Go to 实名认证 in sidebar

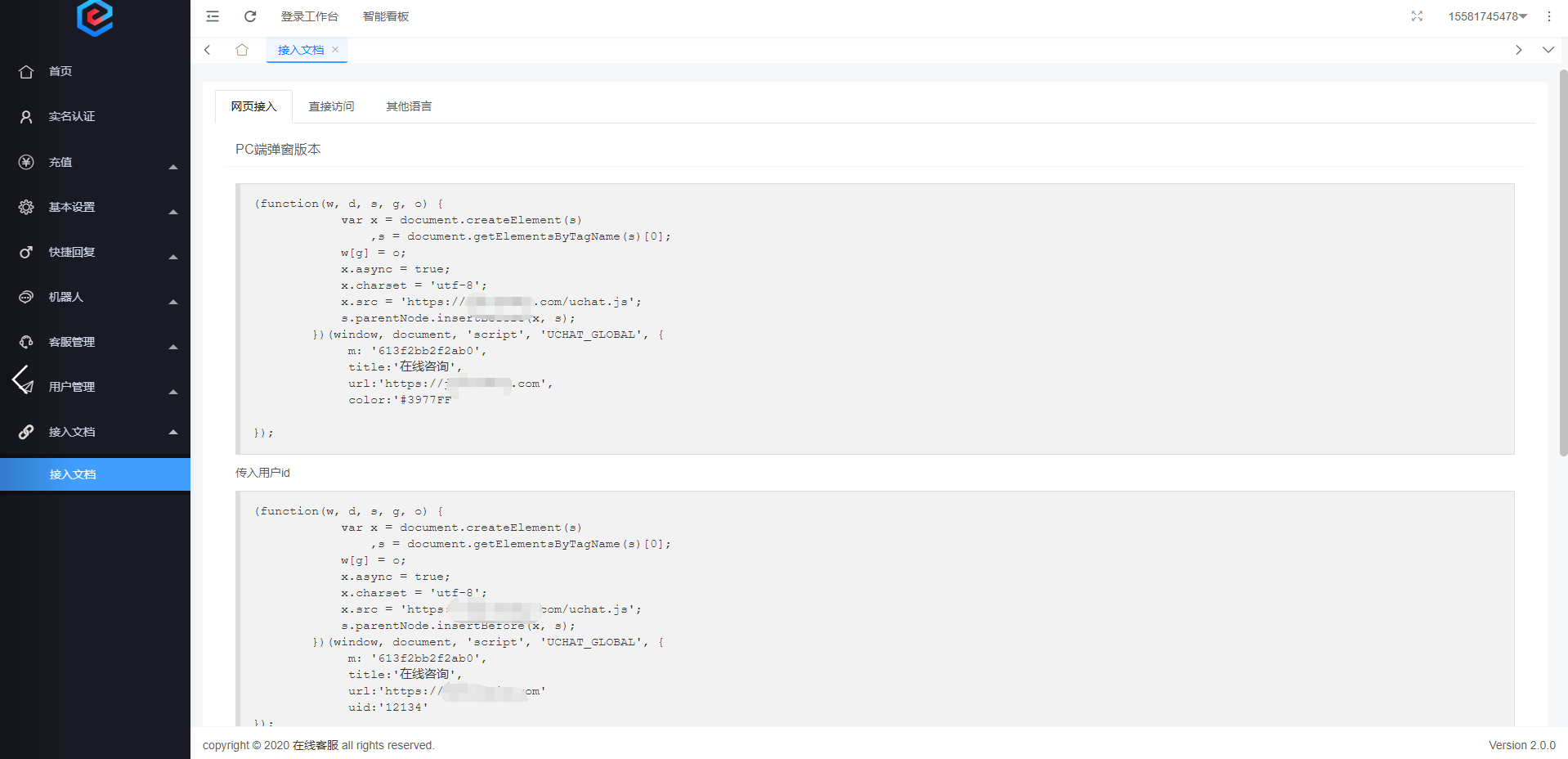[x=72, y=117]
